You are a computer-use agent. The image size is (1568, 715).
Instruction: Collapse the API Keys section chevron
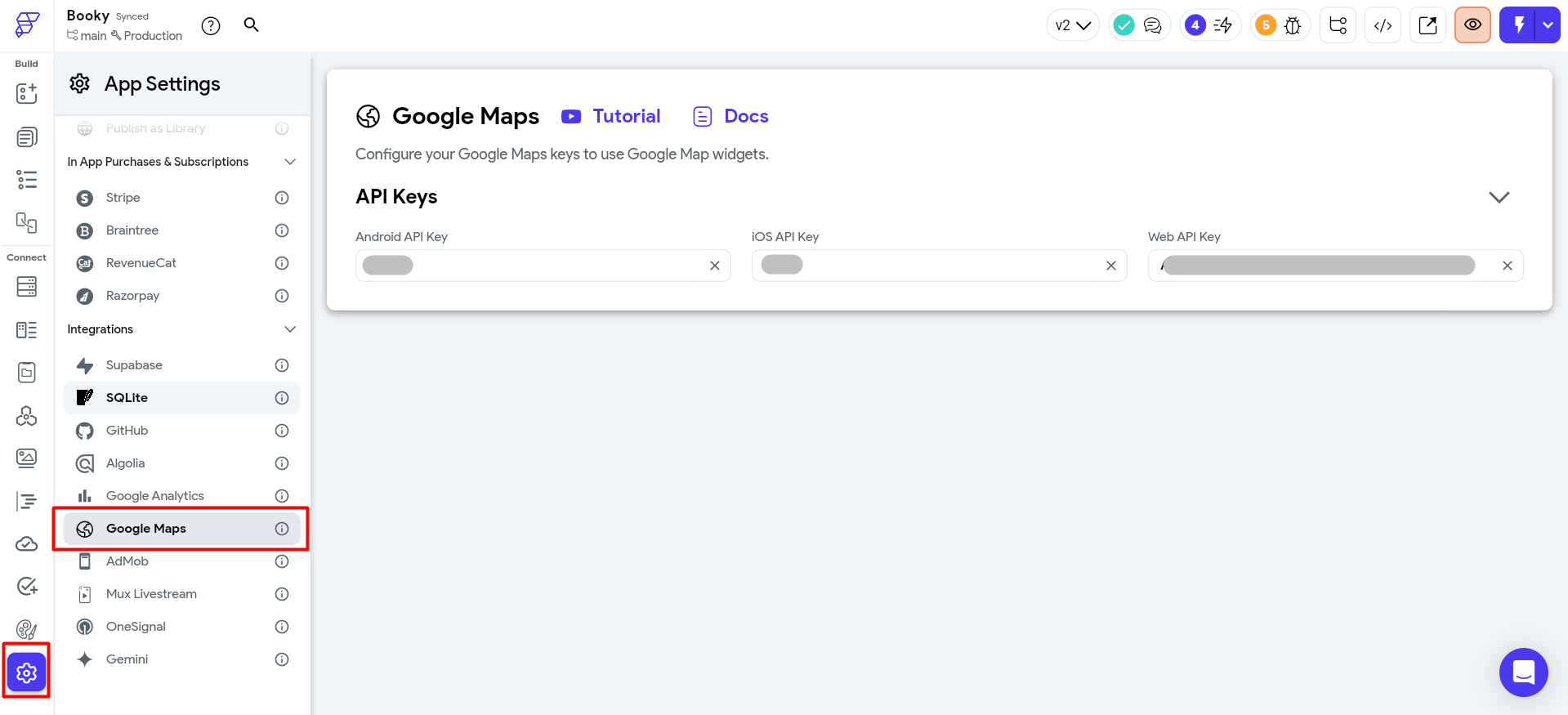point(1499,197)
